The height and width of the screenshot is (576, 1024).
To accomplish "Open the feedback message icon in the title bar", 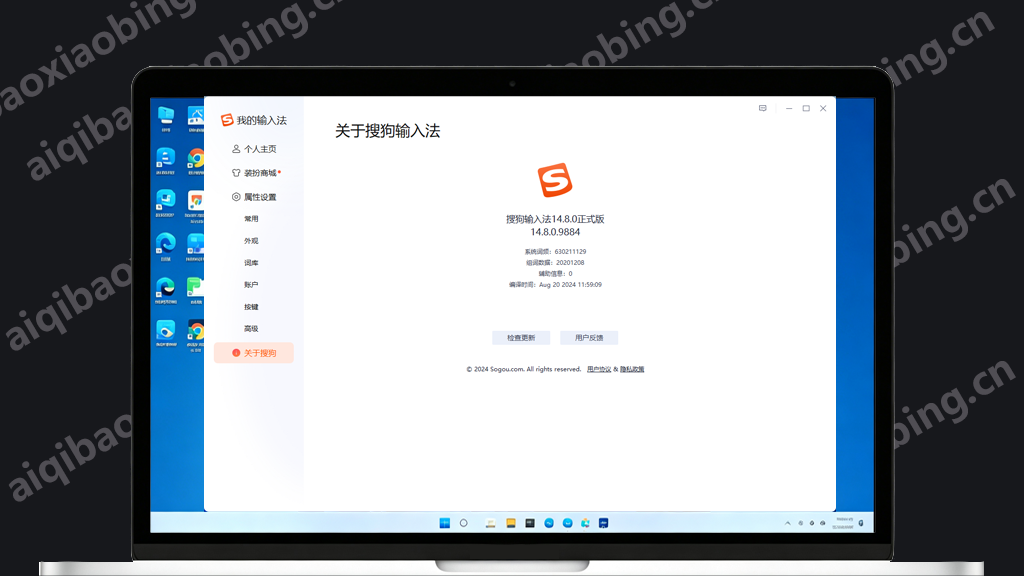I will pos(762,108).
